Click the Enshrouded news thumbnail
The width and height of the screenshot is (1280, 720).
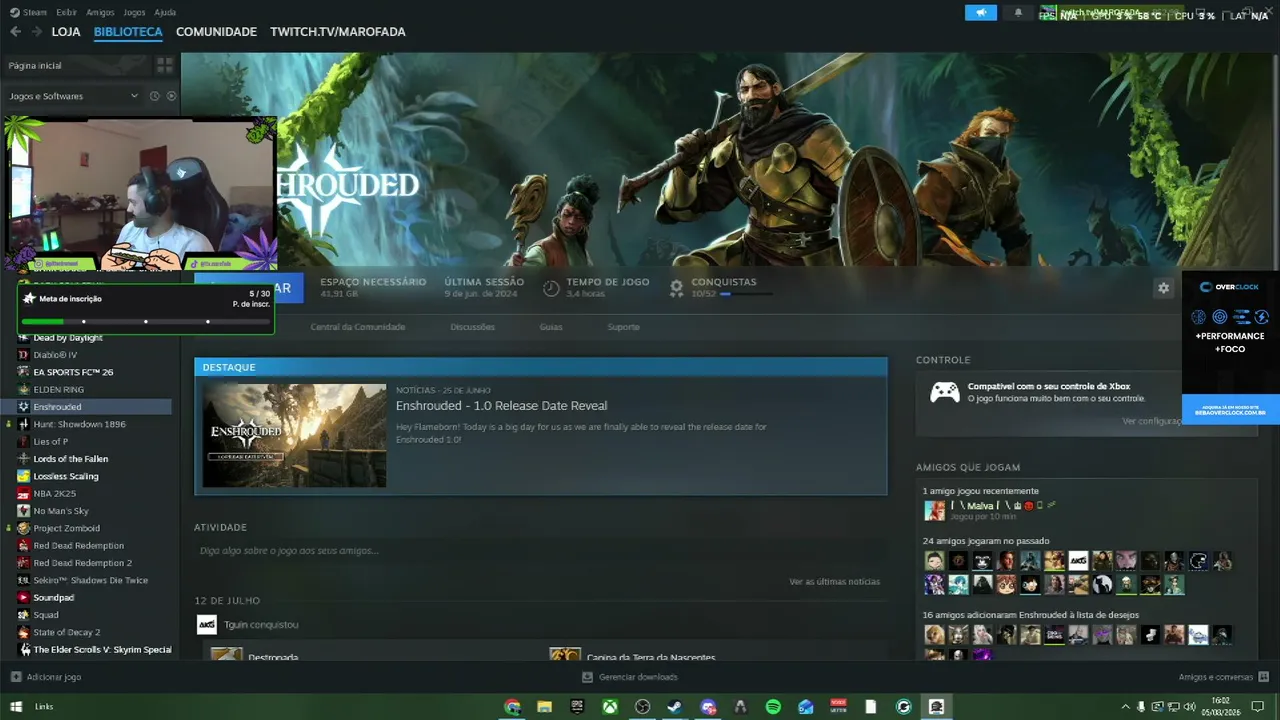tap(294, 436)
